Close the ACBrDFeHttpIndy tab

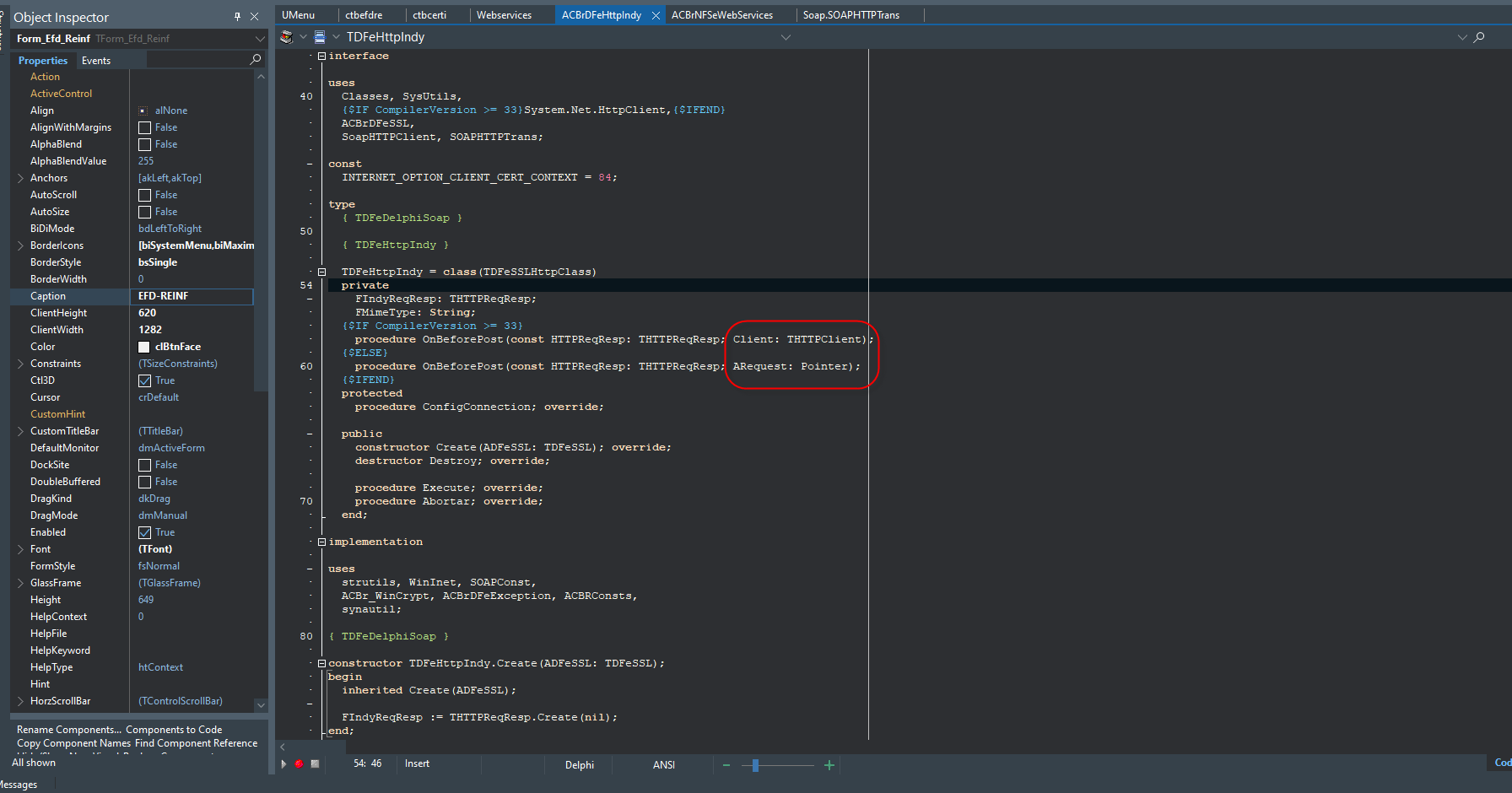[x=656, y=15]
